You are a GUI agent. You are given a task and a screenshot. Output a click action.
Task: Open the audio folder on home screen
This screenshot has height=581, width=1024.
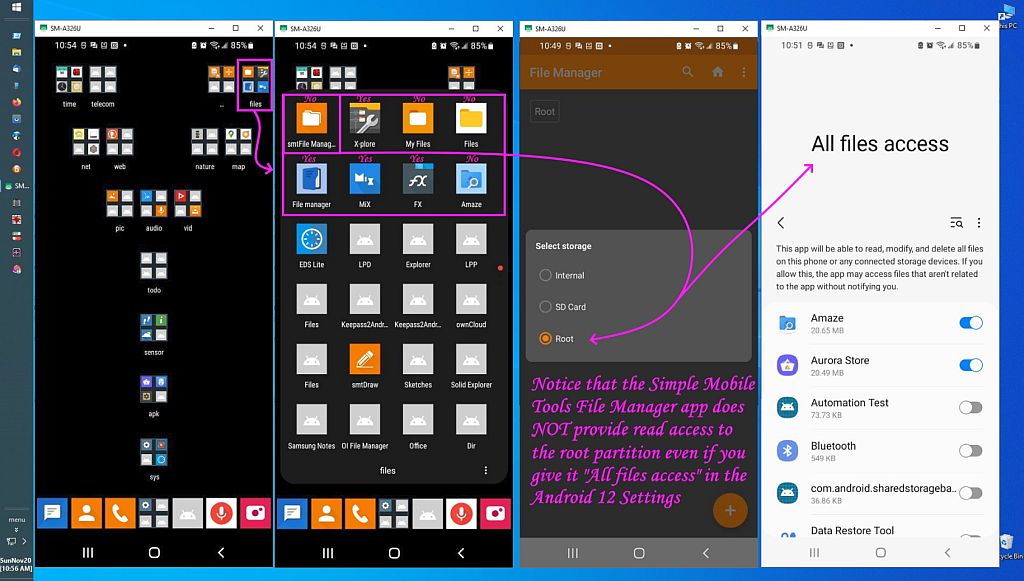(x=154, y=204)
